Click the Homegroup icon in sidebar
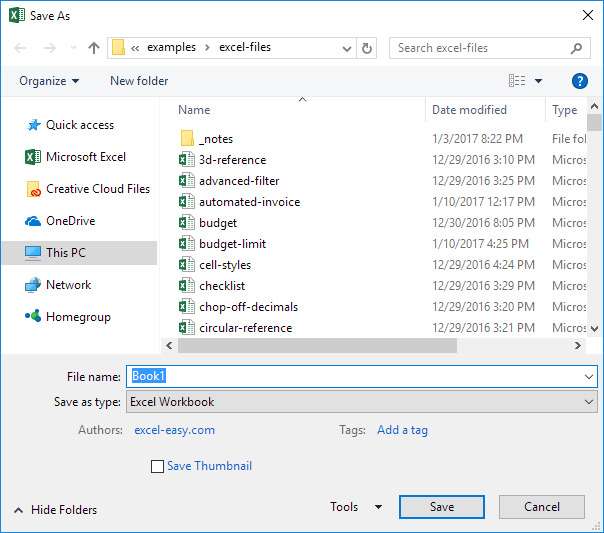This screenshot has height=533, width=604. pos(32,317)
